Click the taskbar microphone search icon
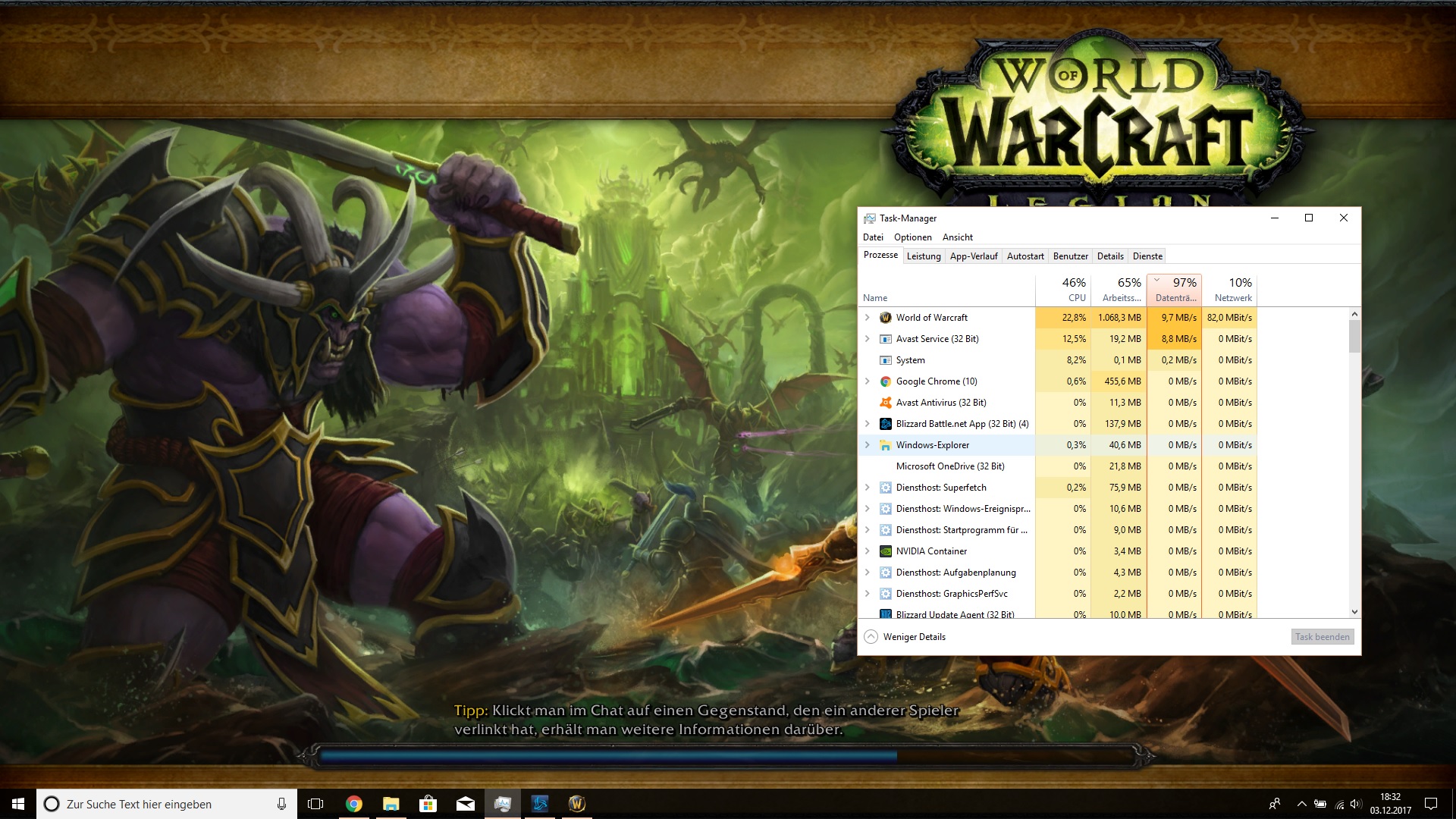The height and width of the screenshot is (819, 1456). coord(281,804)
